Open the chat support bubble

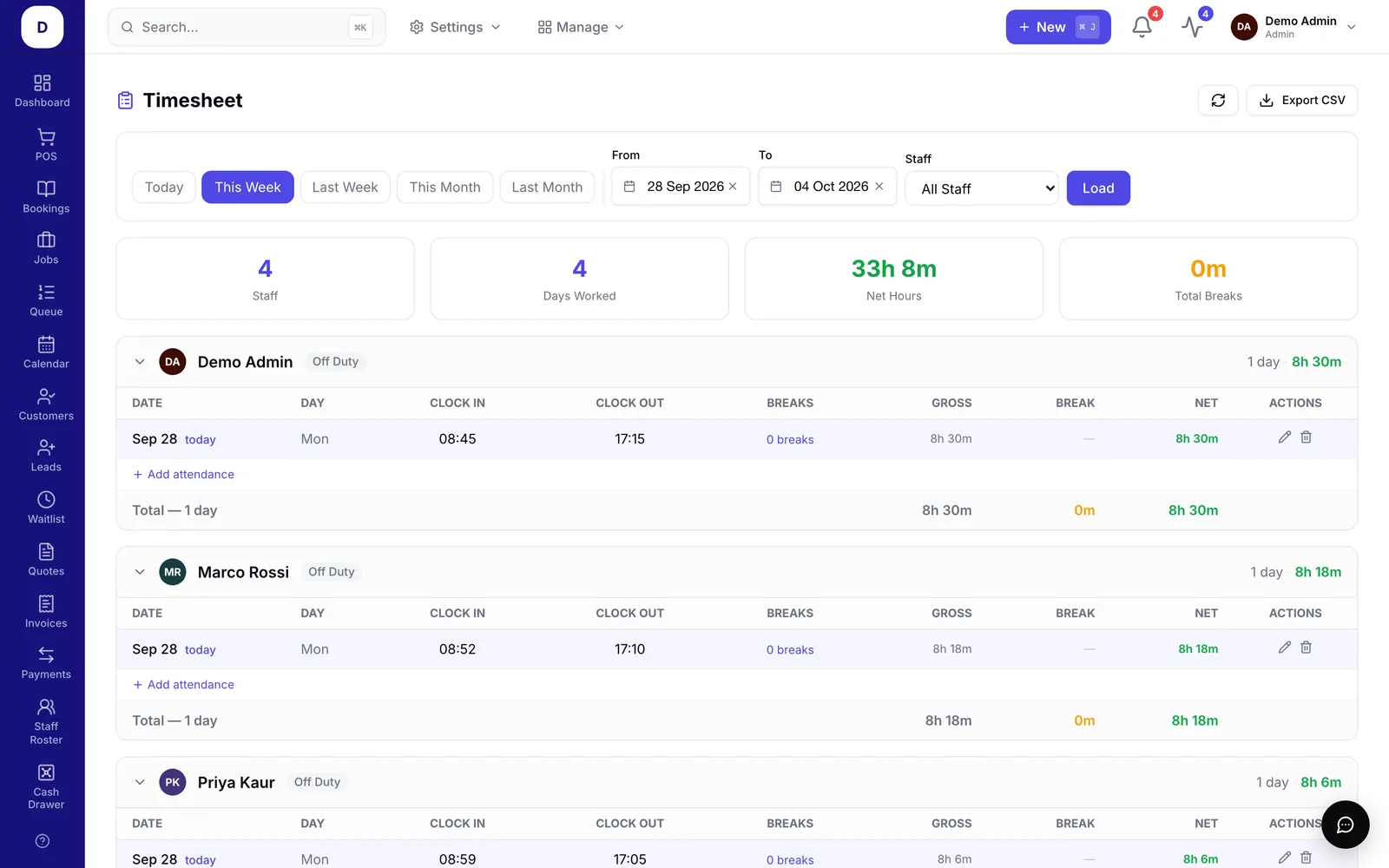point(1345,825)
